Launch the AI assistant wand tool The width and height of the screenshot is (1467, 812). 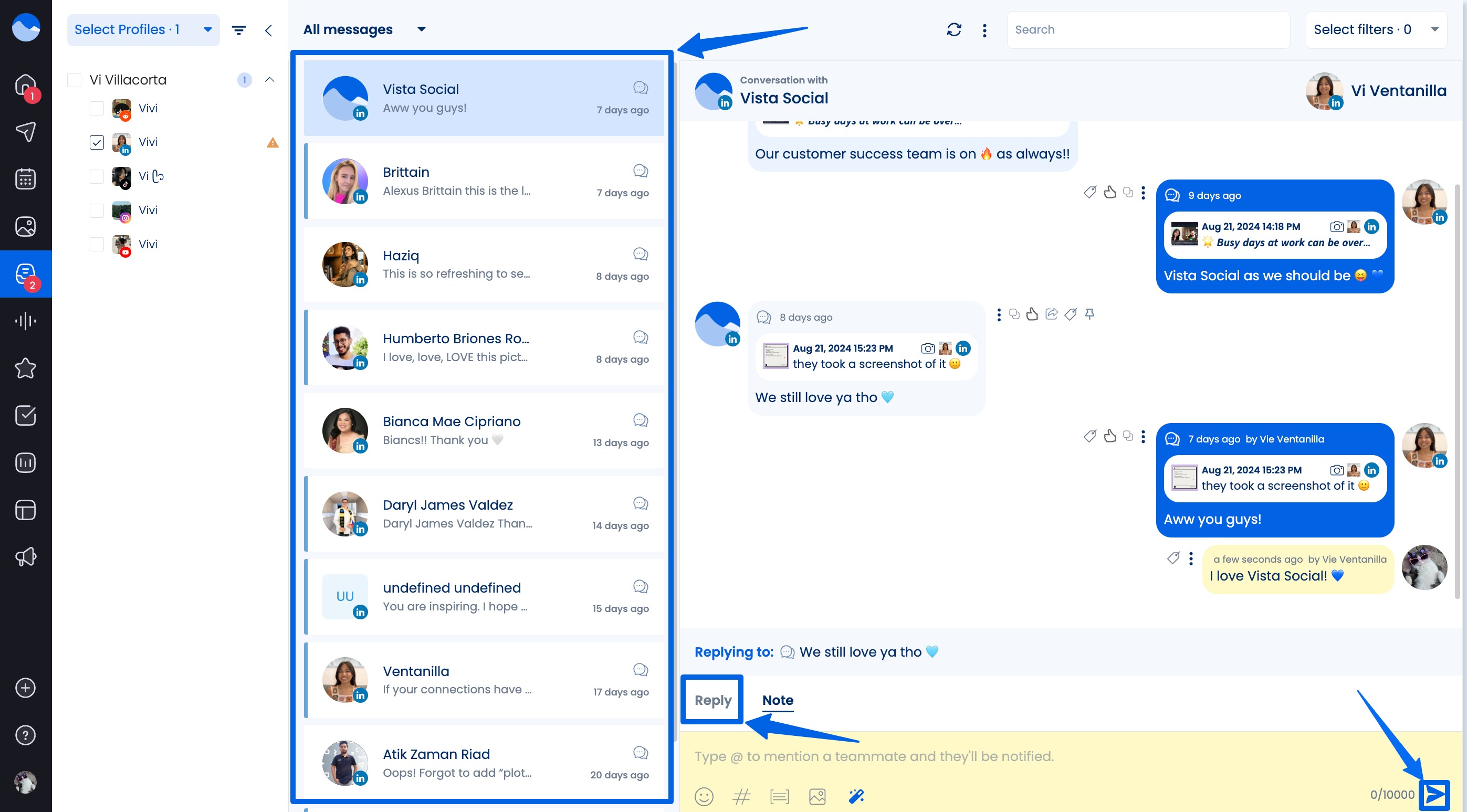pyautogui.click(x=855, y=797)
